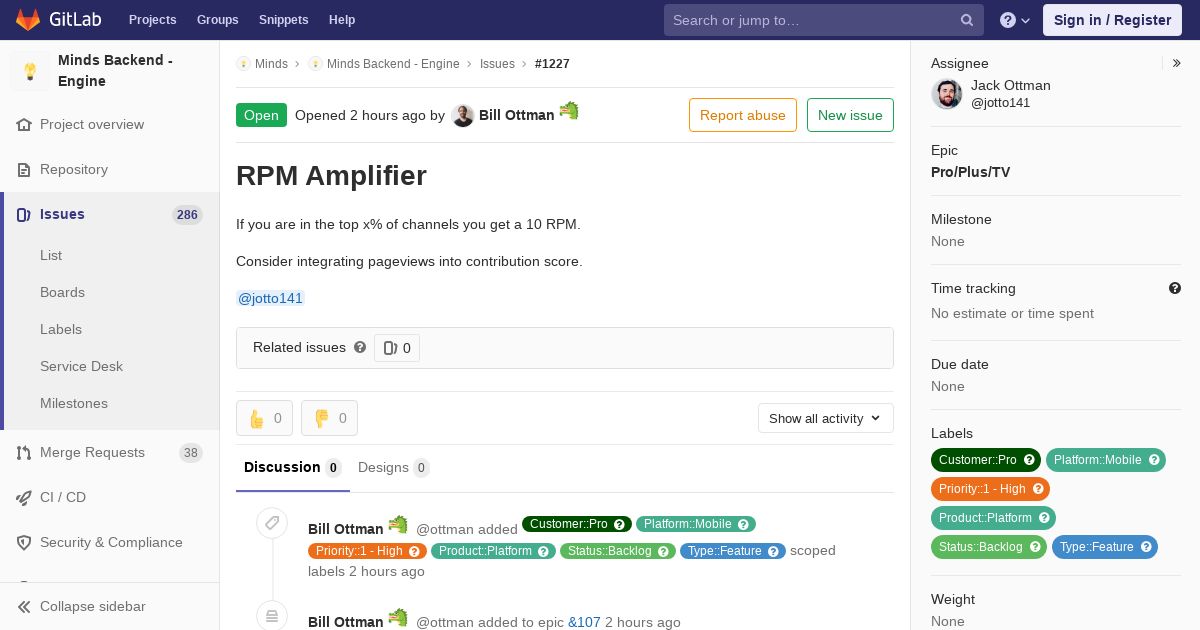Click the label tag icon in activity timeline
This screenshot has width=1200, height=630.
[272, 523]
